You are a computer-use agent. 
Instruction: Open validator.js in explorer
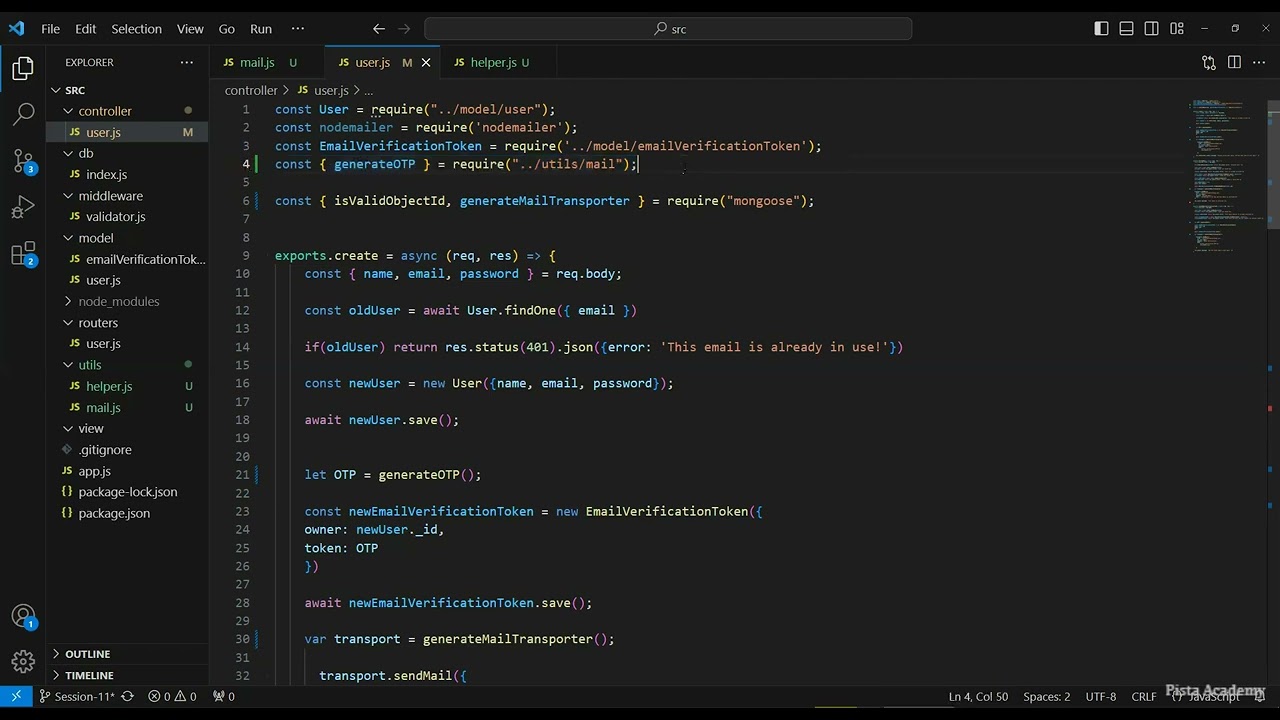coord(127,216)
